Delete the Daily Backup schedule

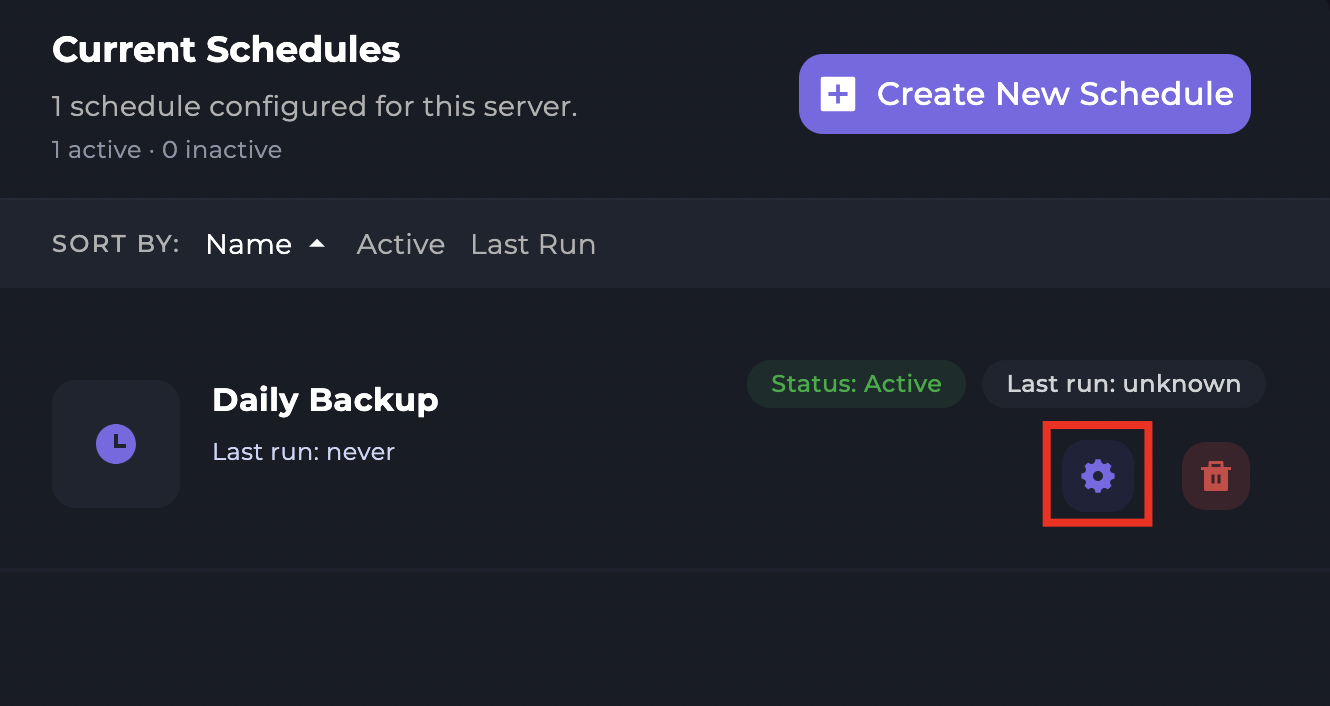[1215, 476]
